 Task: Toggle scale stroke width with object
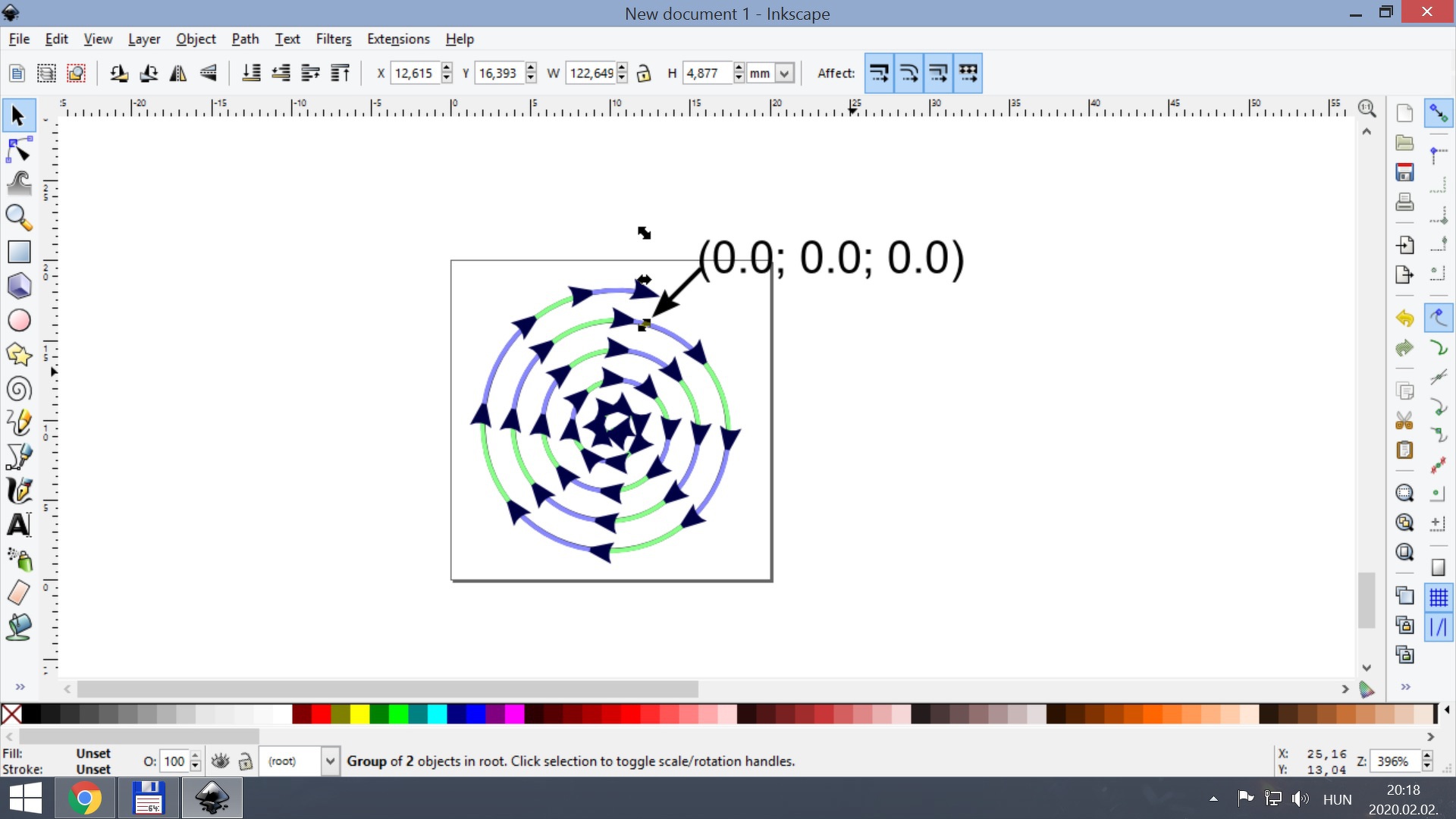click(x=879, y=74)
